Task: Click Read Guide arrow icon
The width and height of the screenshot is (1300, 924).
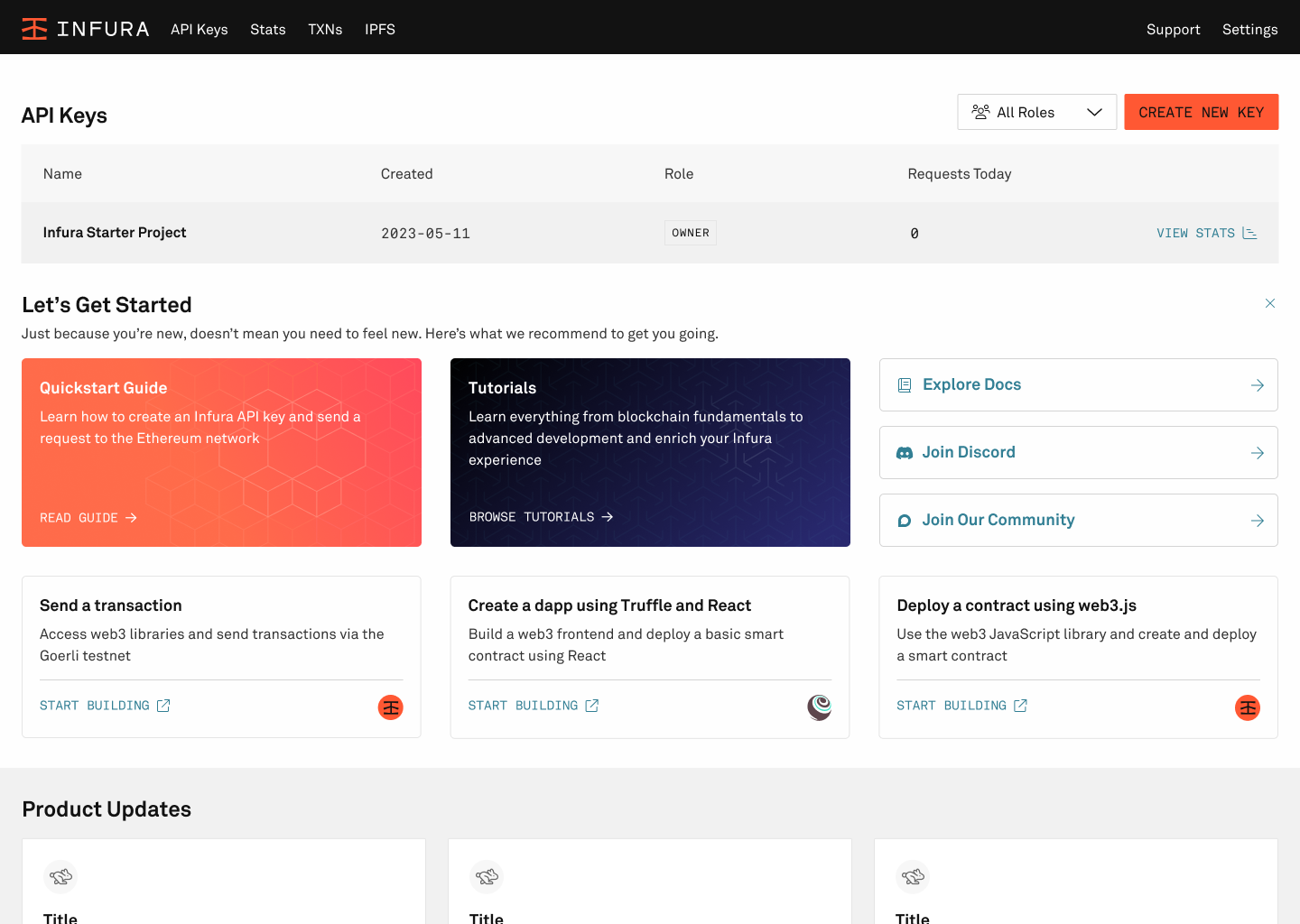Action: point(131,518)
